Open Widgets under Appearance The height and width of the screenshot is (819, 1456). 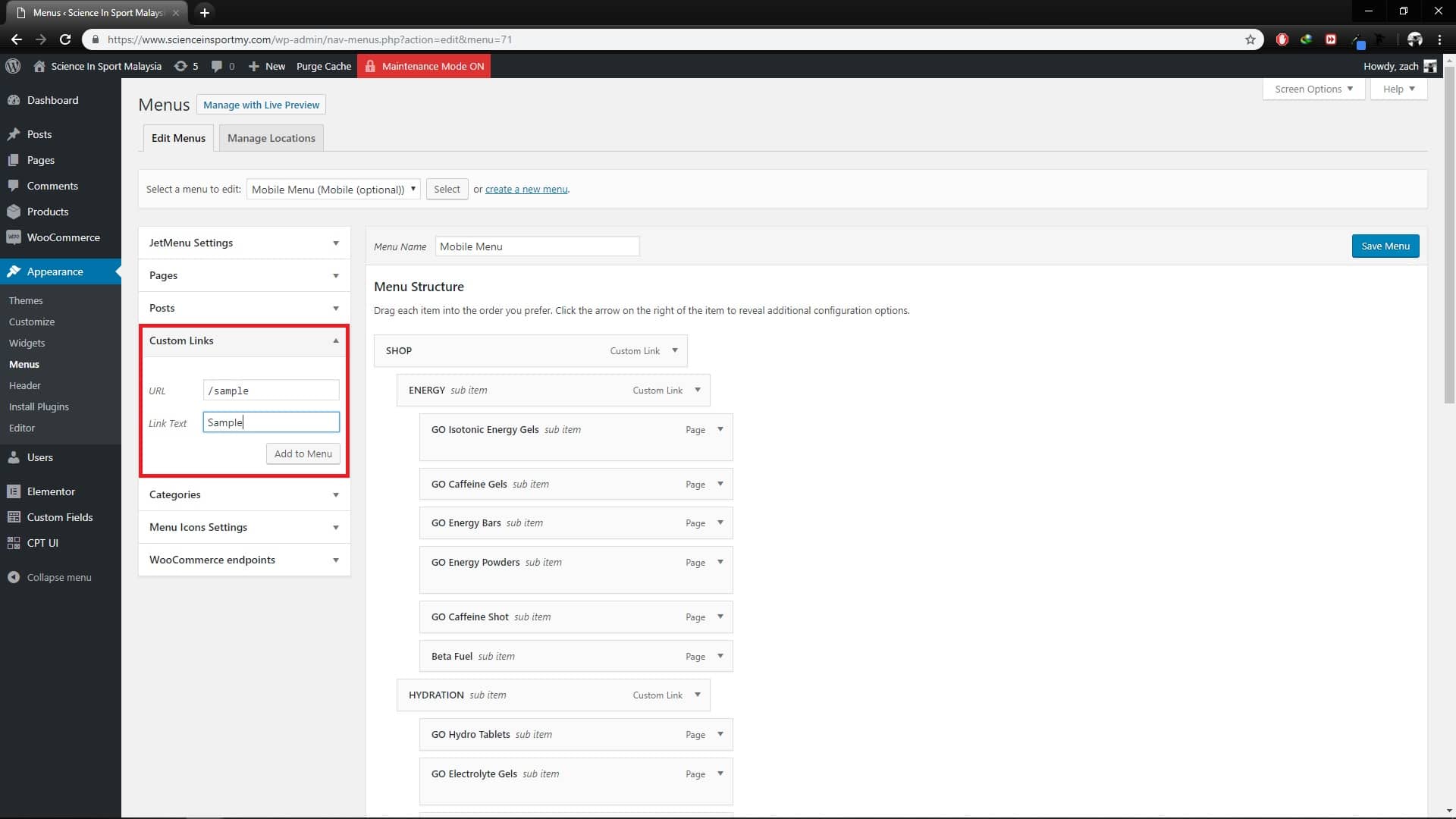[x=27, y=343]
